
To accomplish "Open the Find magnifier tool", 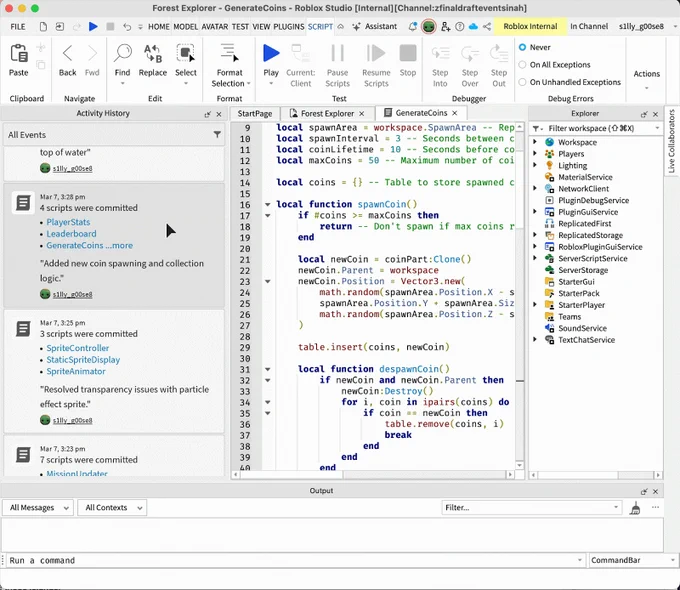I will 122,53.
